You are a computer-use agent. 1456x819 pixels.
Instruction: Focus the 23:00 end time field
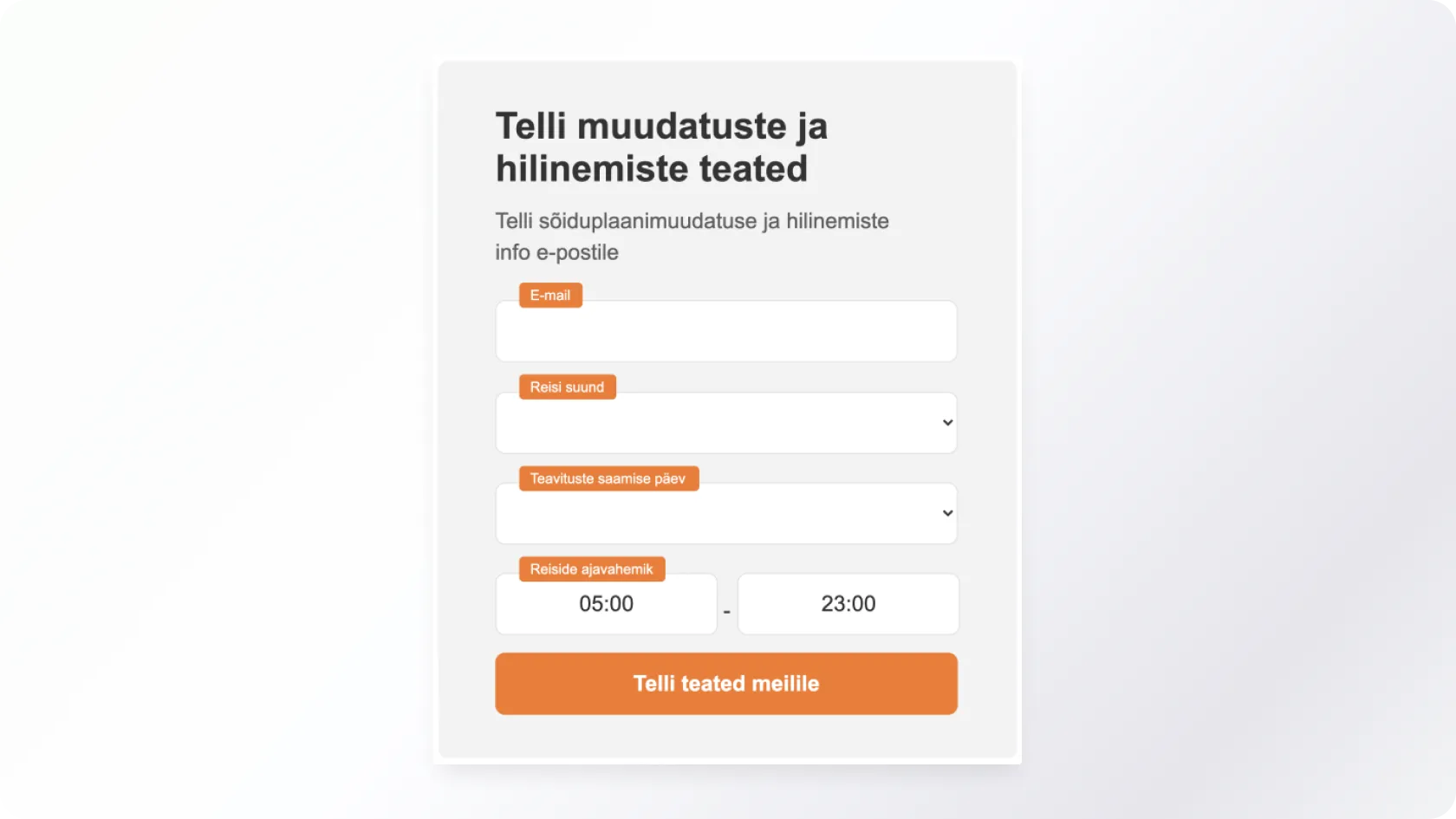click(848, 604)
